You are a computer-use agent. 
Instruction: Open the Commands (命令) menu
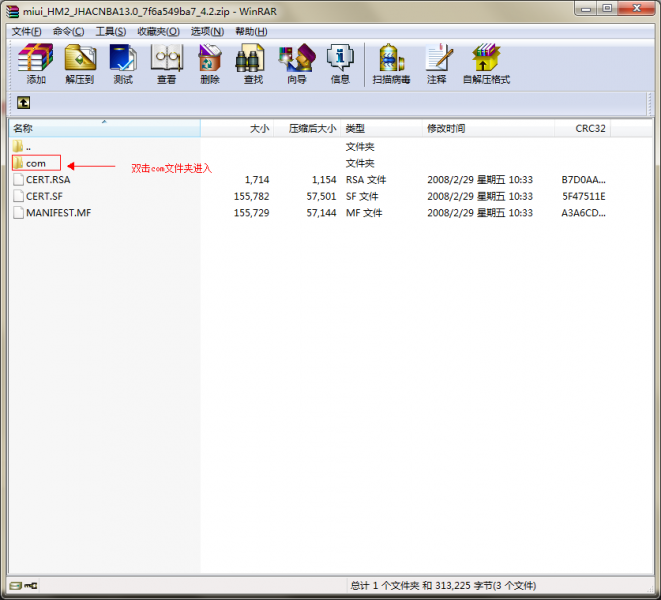pyautogui.click(x=68, y=32)
